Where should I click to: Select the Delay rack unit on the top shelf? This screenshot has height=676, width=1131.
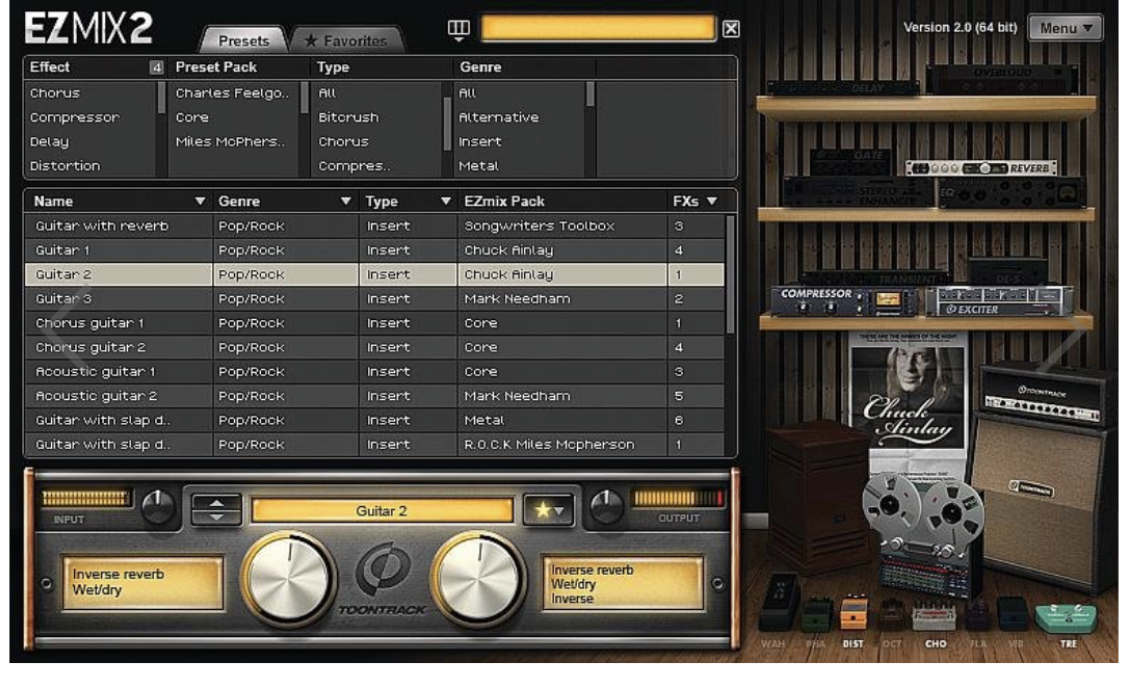click(842, 88)
